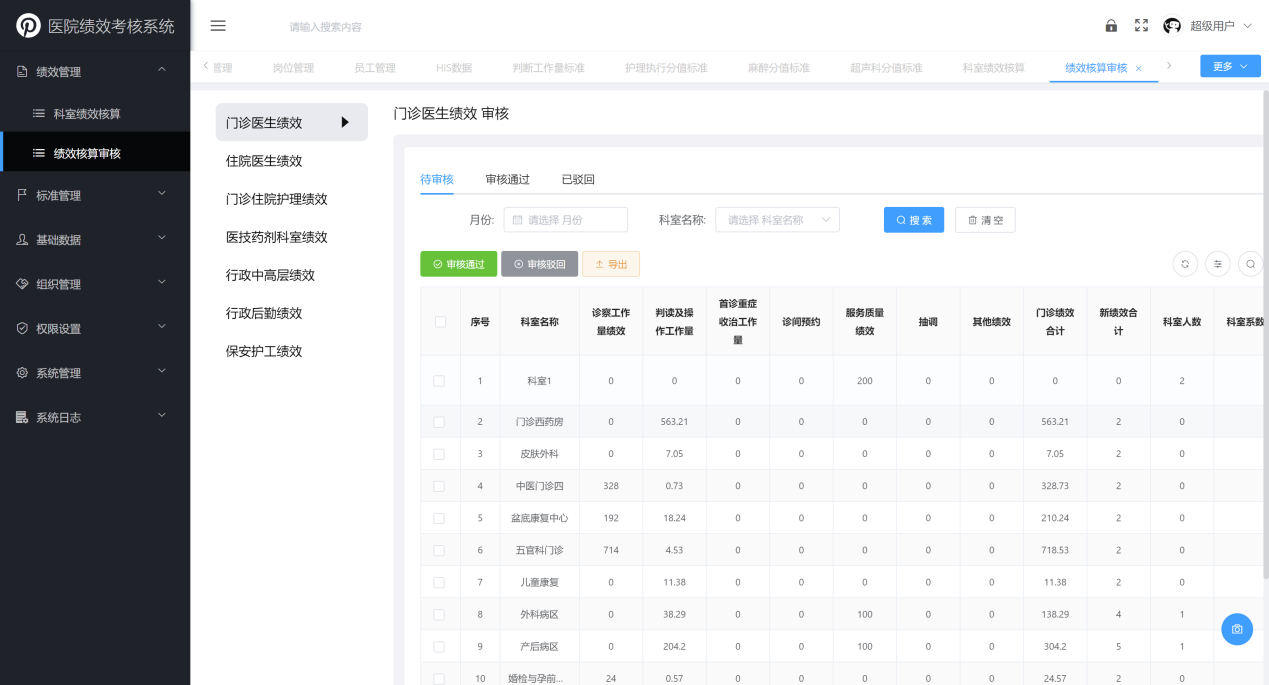Expand the 权限设置 menu
This screenshot has height=685, width=1269.
point(162,327)
